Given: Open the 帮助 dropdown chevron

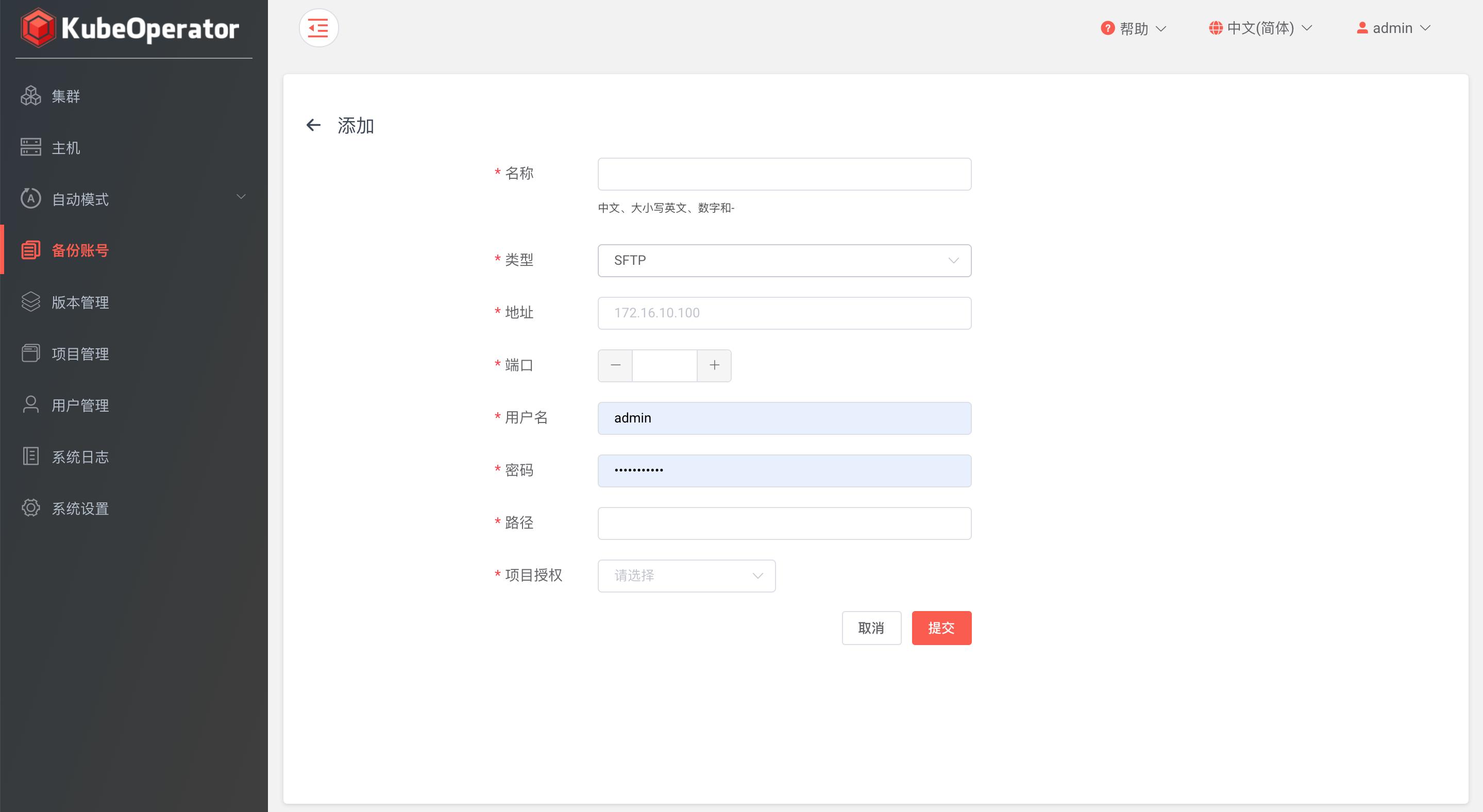Looking at the screenshot, I should click(x=1161, y=28).
